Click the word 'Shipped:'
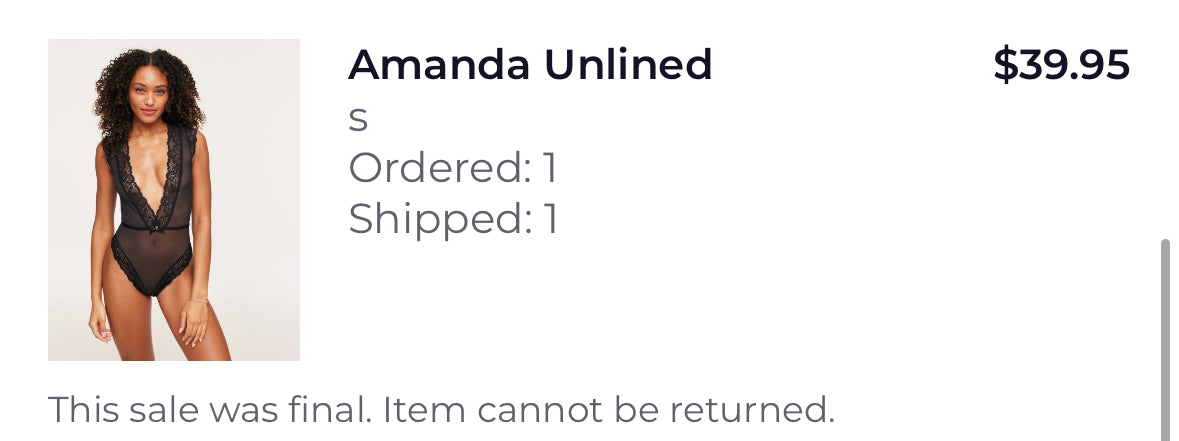 440,219
